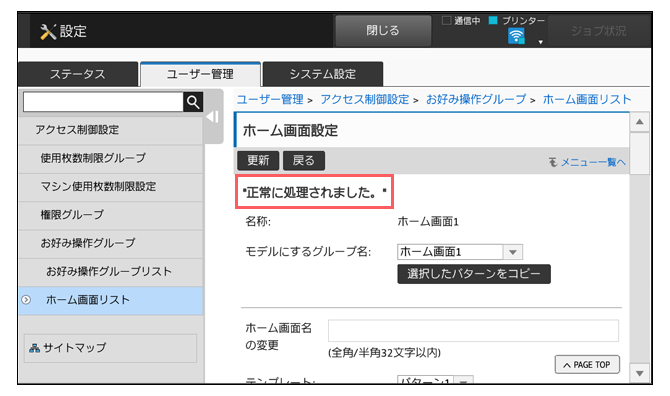This screenshot has height=396, width=670.
Task: Select ホーム画面リスト in the sidebar
Action: (x=111, y=300)
